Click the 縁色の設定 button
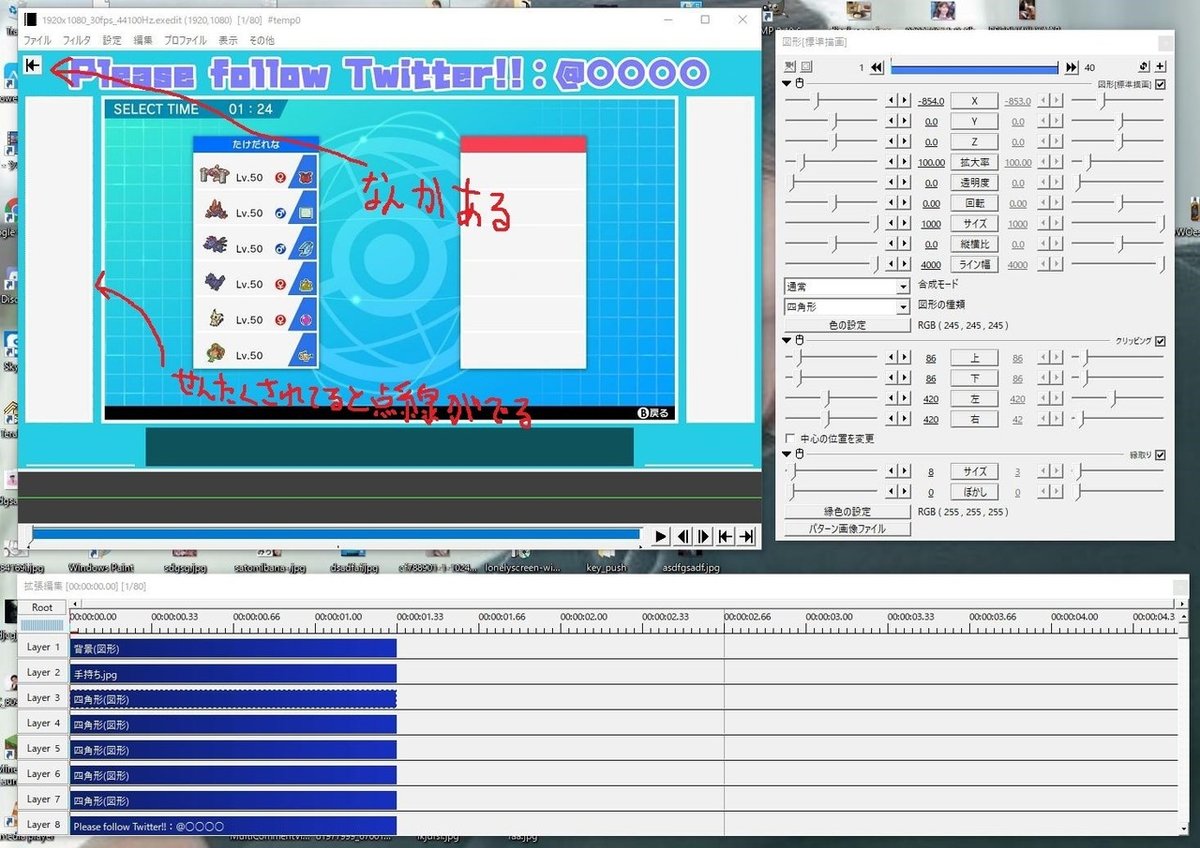Viewport: 1200px width, 848px height. point(848,512)
